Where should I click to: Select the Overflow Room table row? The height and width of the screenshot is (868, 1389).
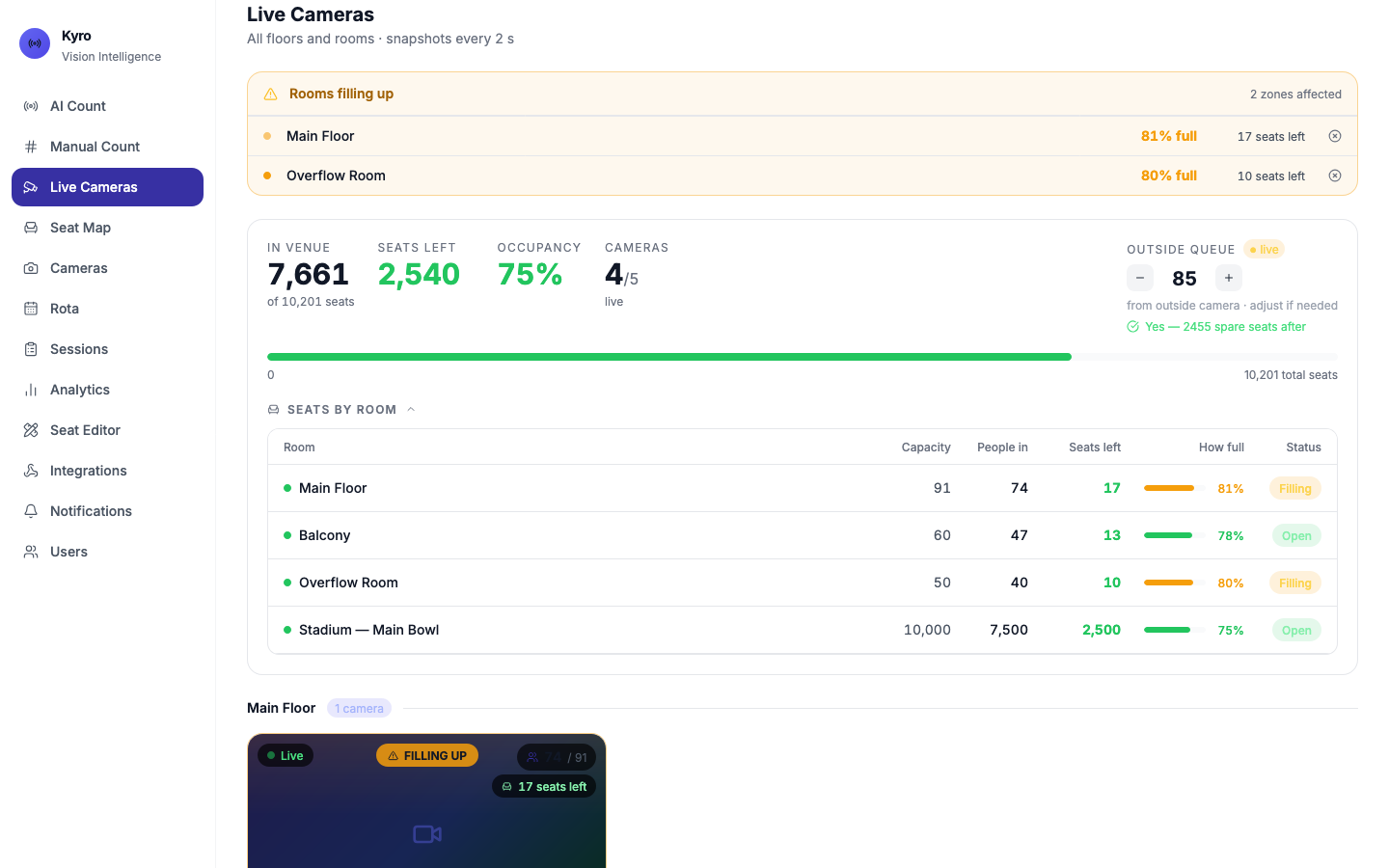[803, 583]
